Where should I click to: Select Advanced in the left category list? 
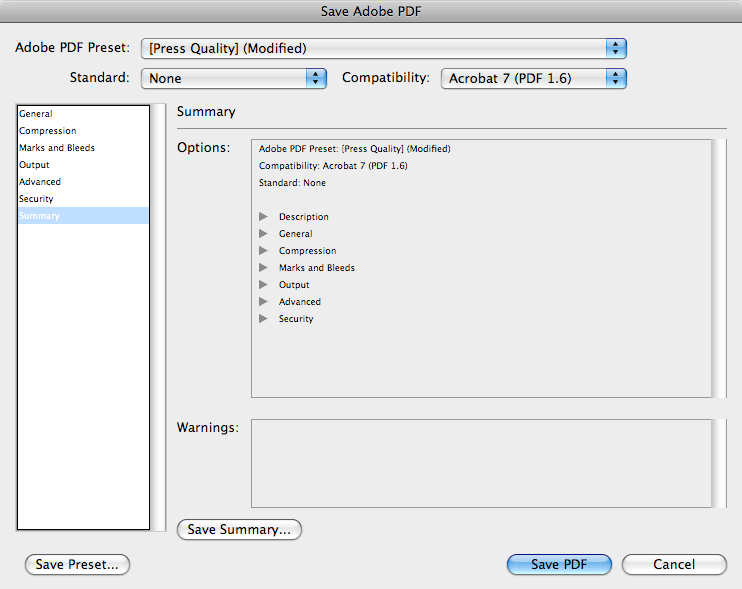(x=83, y=182)
